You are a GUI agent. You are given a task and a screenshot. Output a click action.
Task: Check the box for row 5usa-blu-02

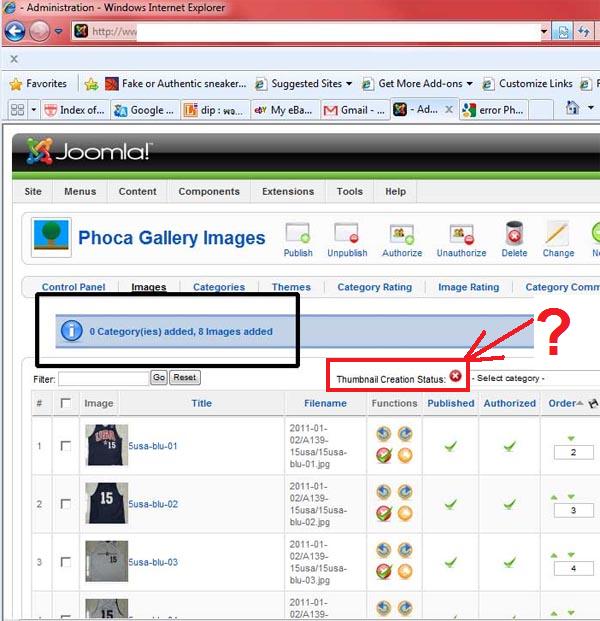[66, 504]
